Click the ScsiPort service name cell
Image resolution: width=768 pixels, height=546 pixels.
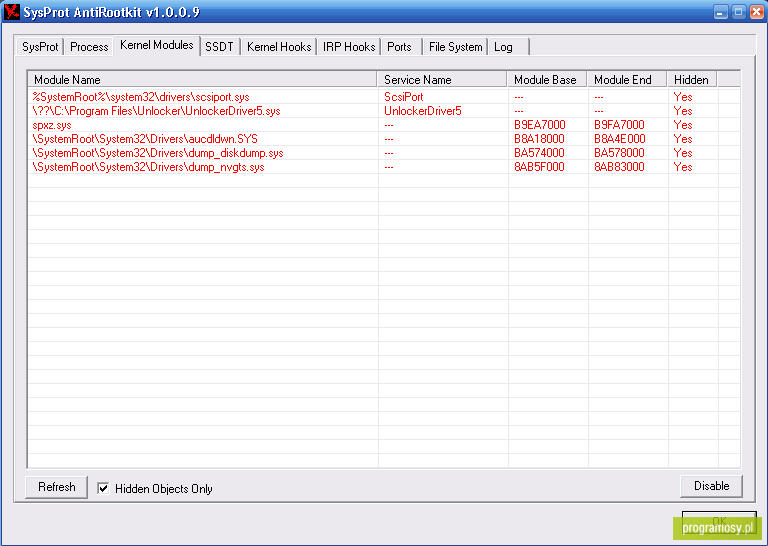tap(404, 97)
